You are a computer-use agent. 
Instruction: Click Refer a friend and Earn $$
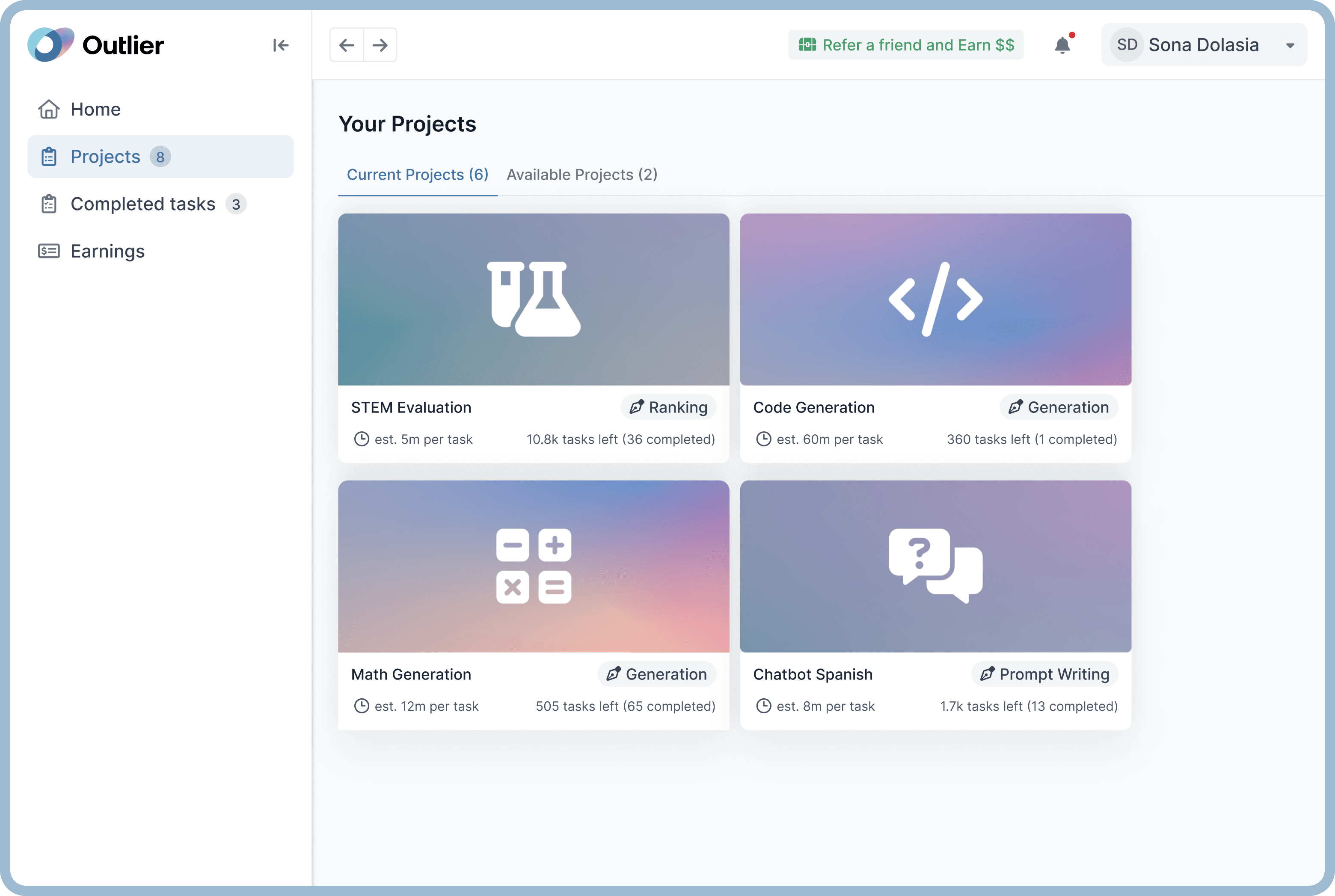906,45
